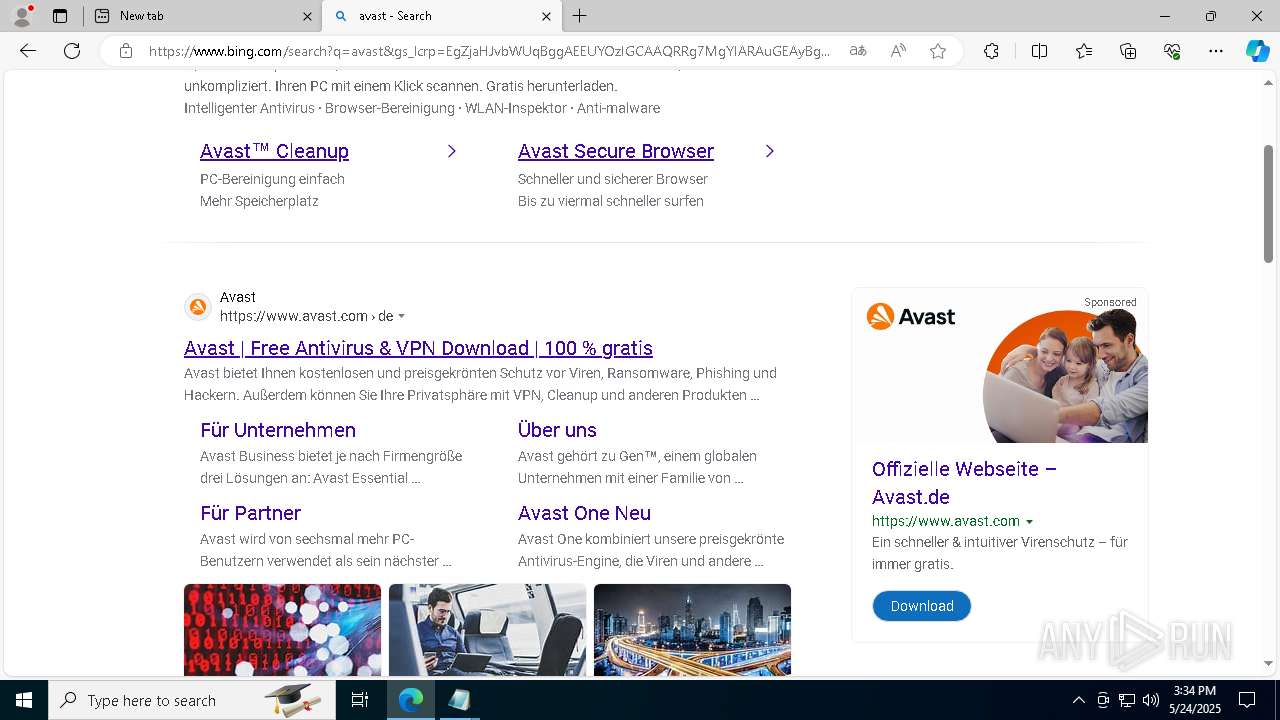Open Settings and more ellipsis menu
Image resolution: width=1280 pixels, height=720 pixels.
(x=1216, y=51)
